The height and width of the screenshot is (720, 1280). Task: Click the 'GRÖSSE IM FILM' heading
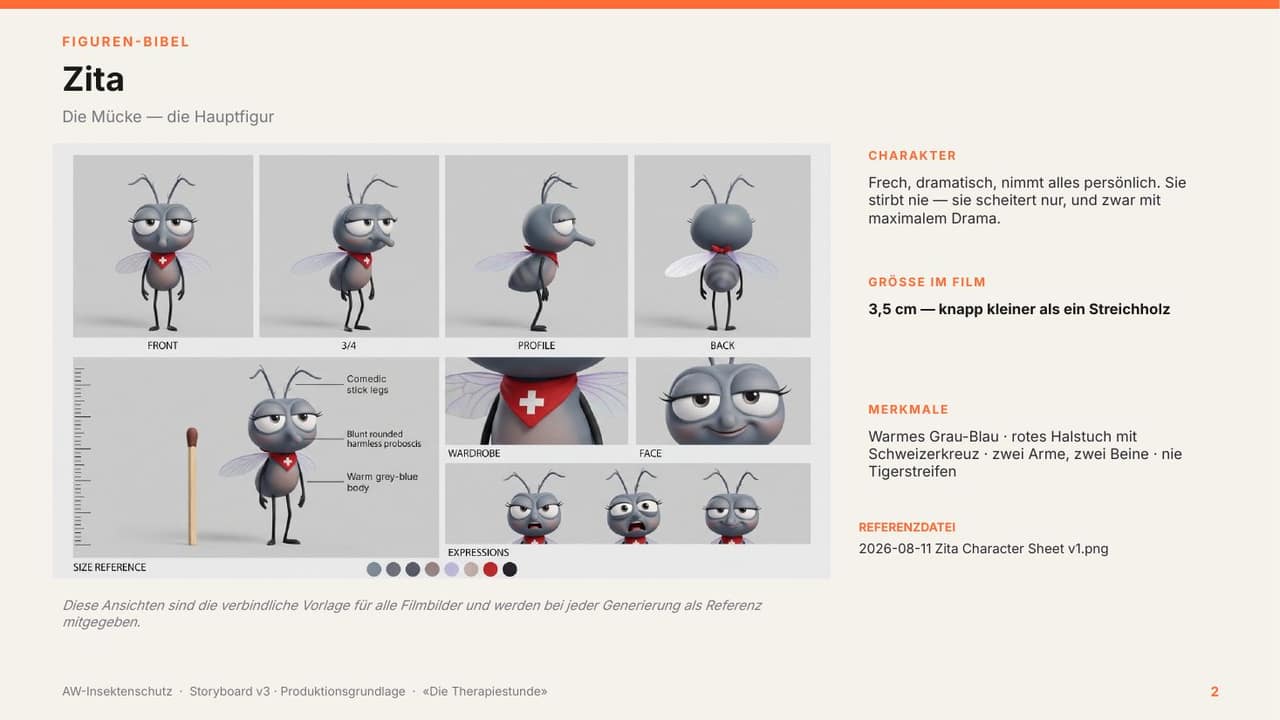coord(927,282)
